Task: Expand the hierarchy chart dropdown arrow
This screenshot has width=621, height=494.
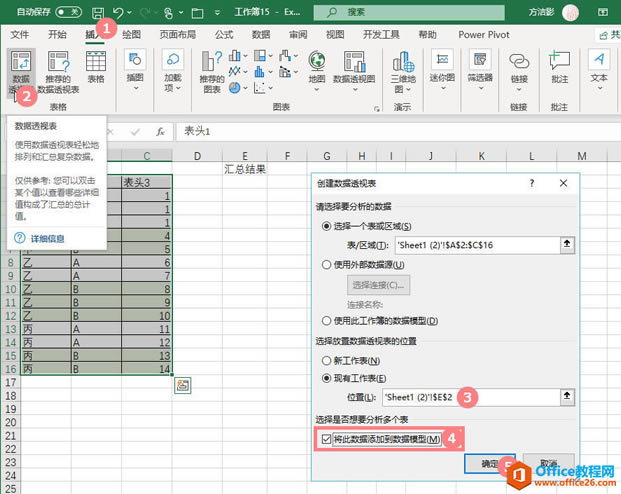Action: coord(271,56)
